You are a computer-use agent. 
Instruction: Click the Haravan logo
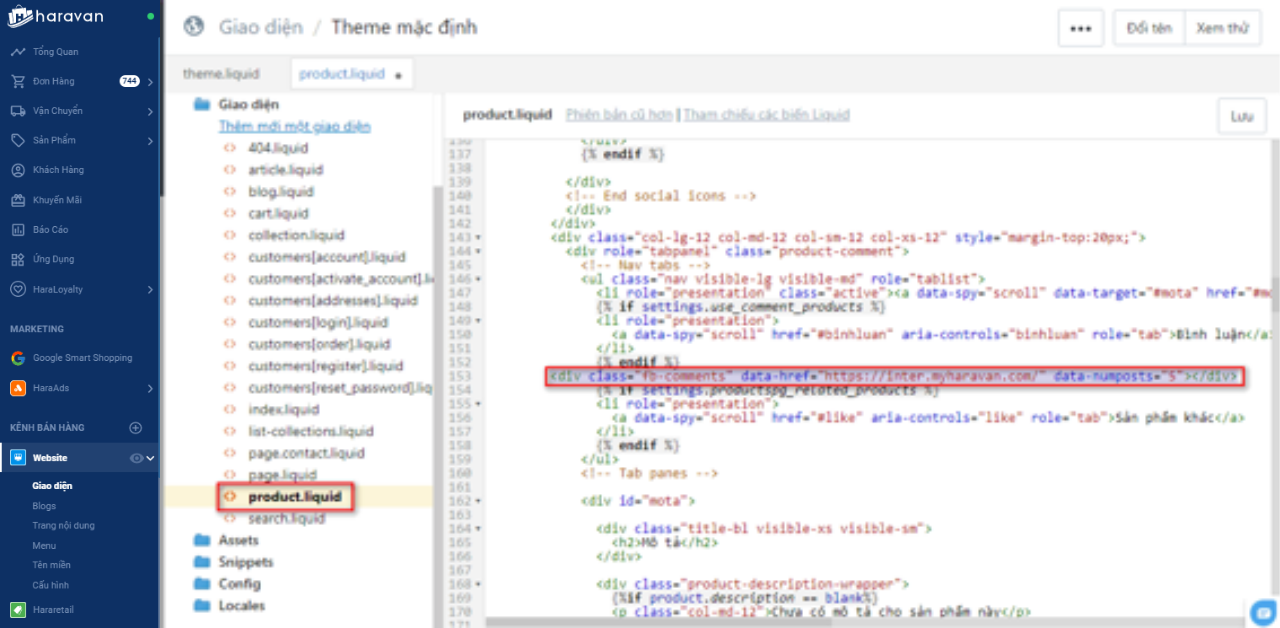pyautogui.click(x=57, y=16)
